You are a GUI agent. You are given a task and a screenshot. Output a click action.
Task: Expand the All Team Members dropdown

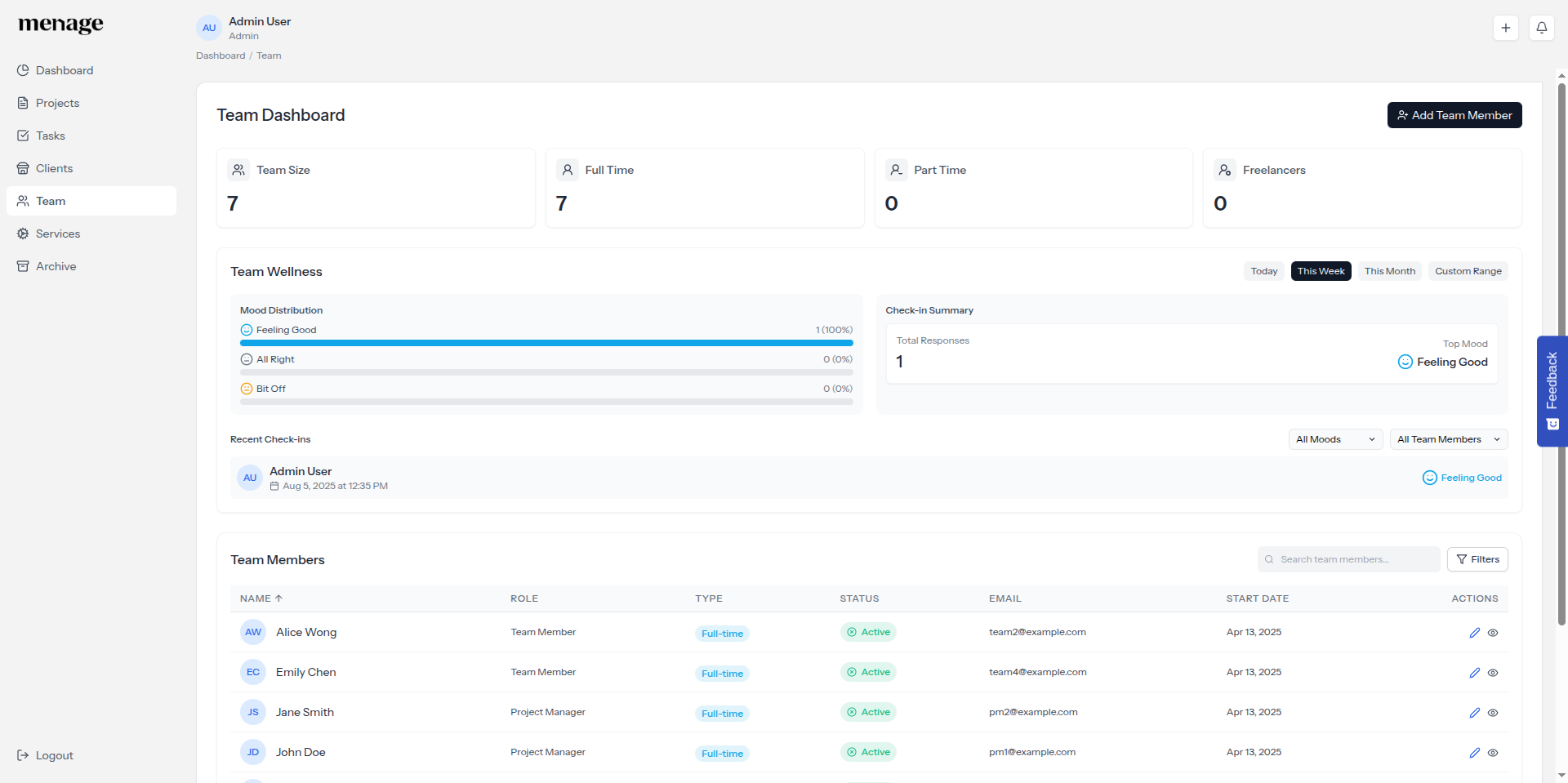1448,439
